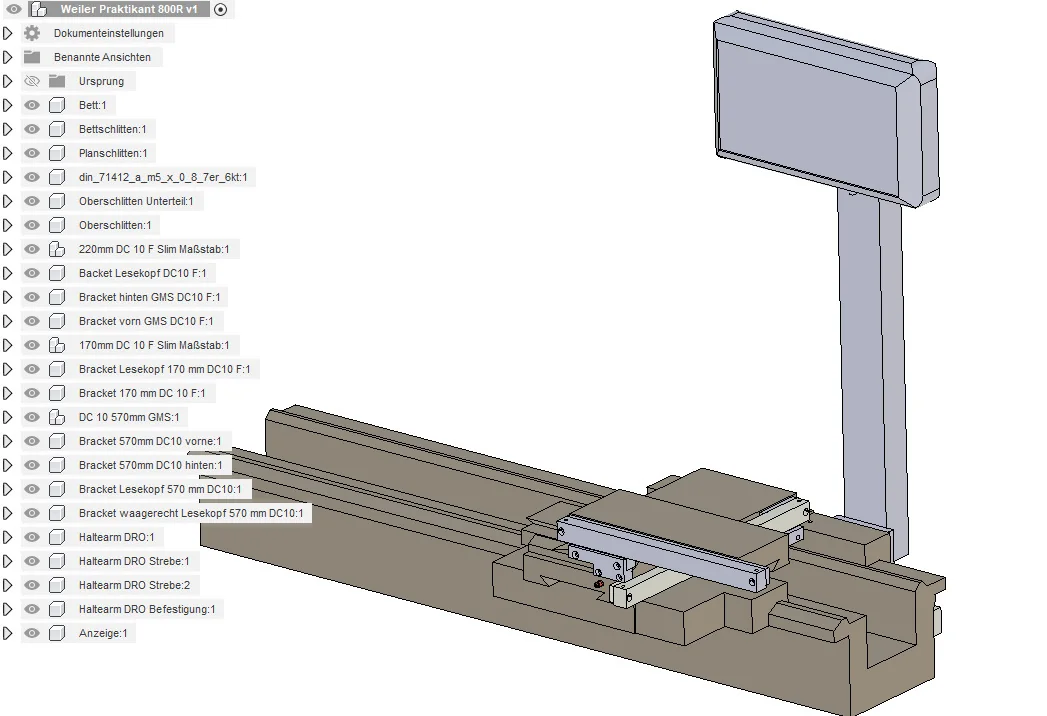
Task: Click the linked component icon of 220mm DC 10 F Slim Maßstab:1
Action: tap(57, 249)
